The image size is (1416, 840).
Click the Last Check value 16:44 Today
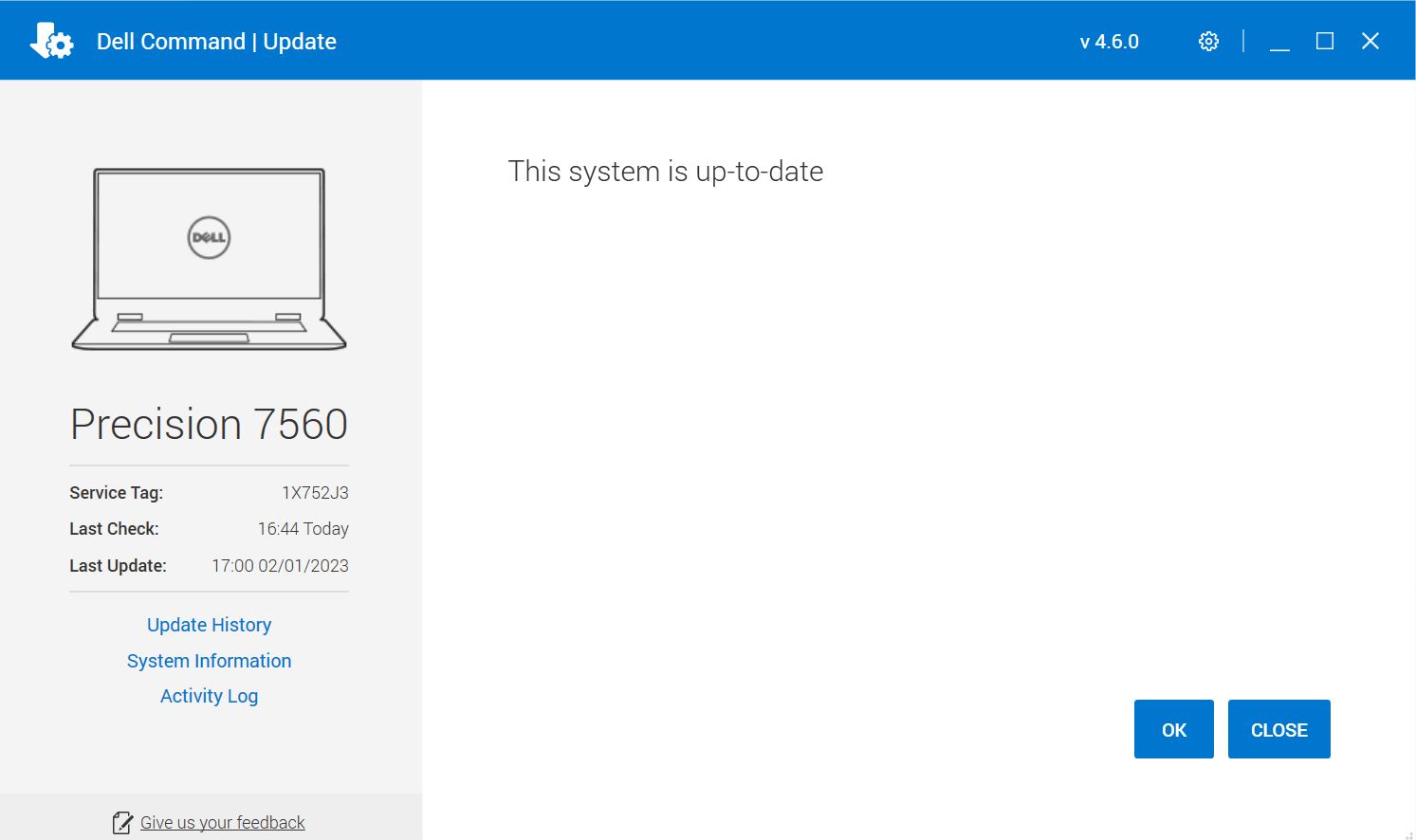click(x=303, y=529)
